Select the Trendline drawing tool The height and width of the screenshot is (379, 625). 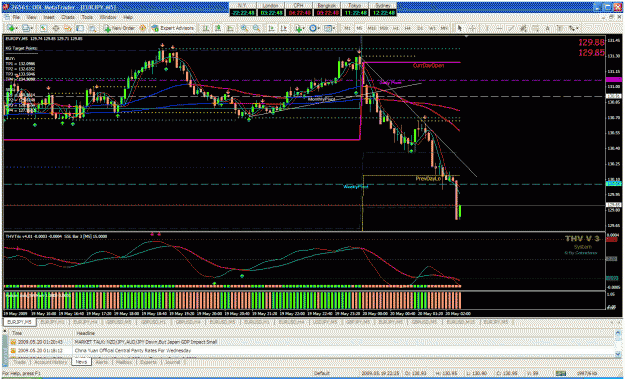pyautogui.click(x=511, y=28)
